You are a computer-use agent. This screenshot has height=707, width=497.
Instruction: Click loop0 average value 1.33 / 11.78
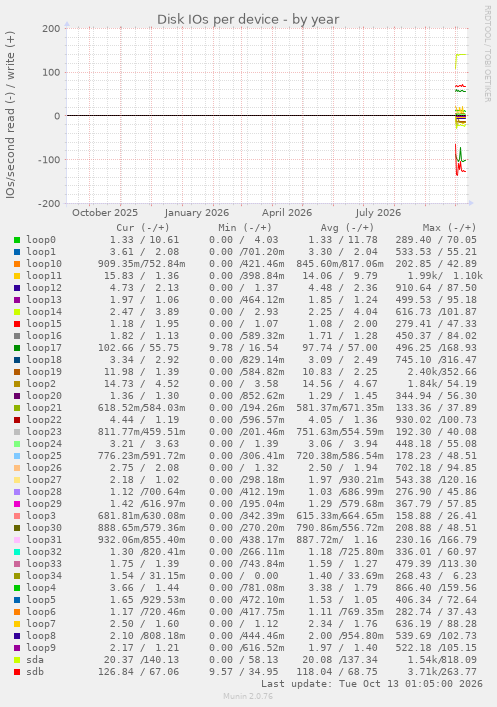pyautogui.click(x=343, y=240)
